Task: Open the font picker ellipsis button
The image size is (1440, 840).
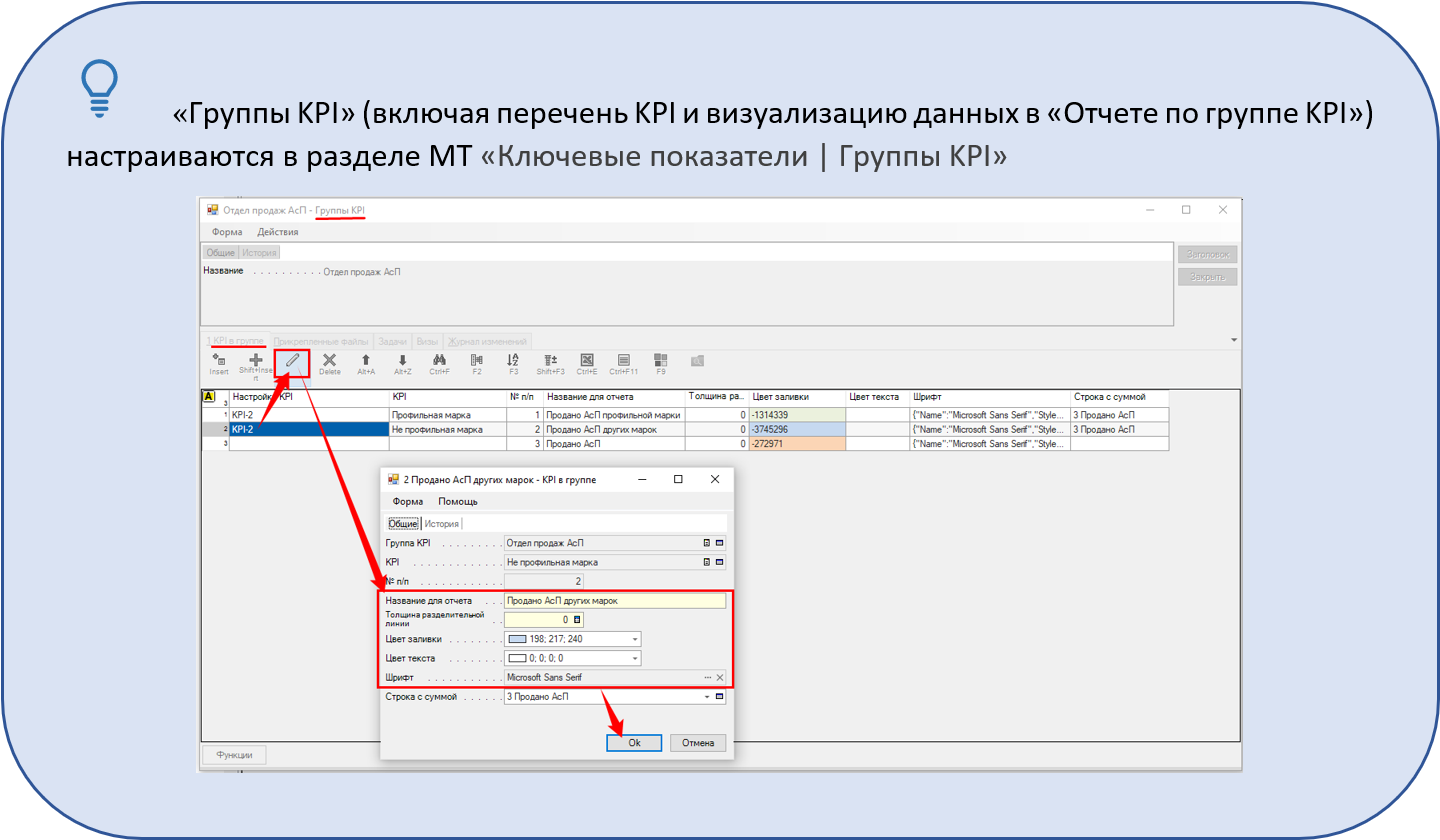Action: [708, 678]
